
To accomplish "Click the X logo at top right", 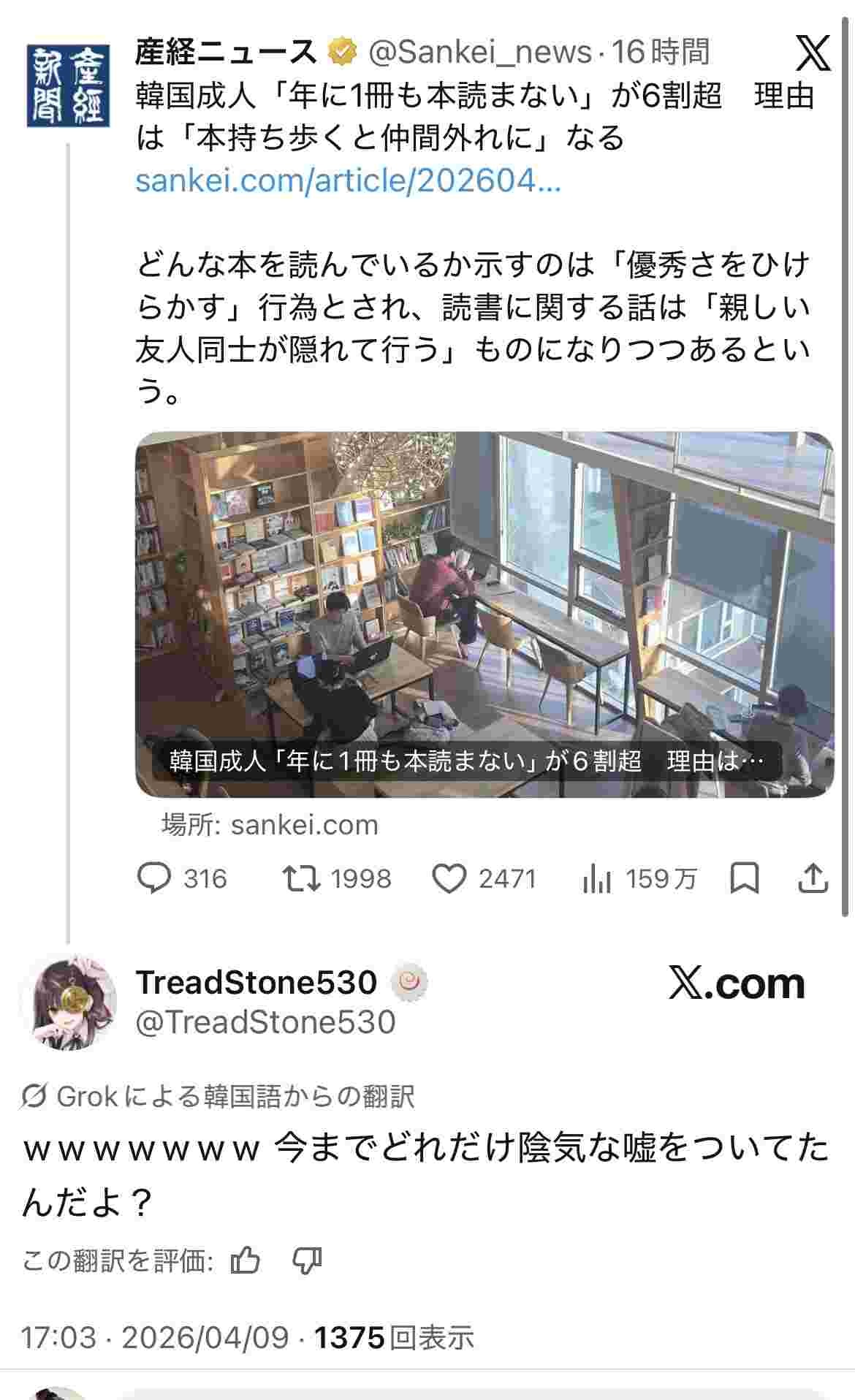I will pyautogui.click(x=813, y=53).
